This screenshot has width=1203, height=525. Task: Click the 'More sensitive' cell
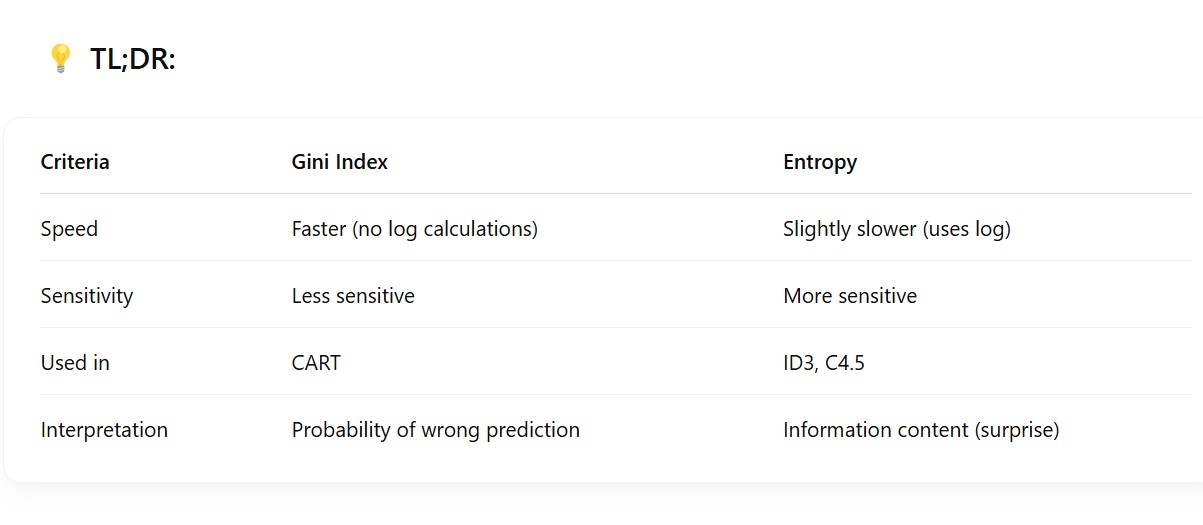click(849, 296)
